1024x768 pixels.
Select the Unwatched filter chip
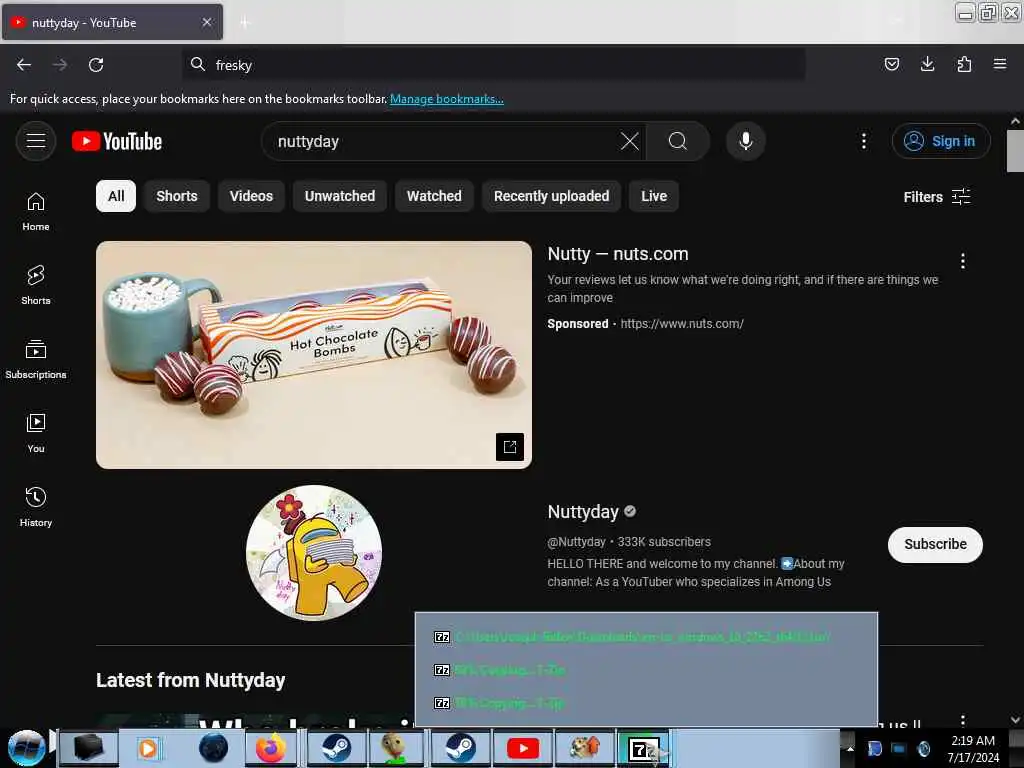pyautogui.click(x=340, y=196)
